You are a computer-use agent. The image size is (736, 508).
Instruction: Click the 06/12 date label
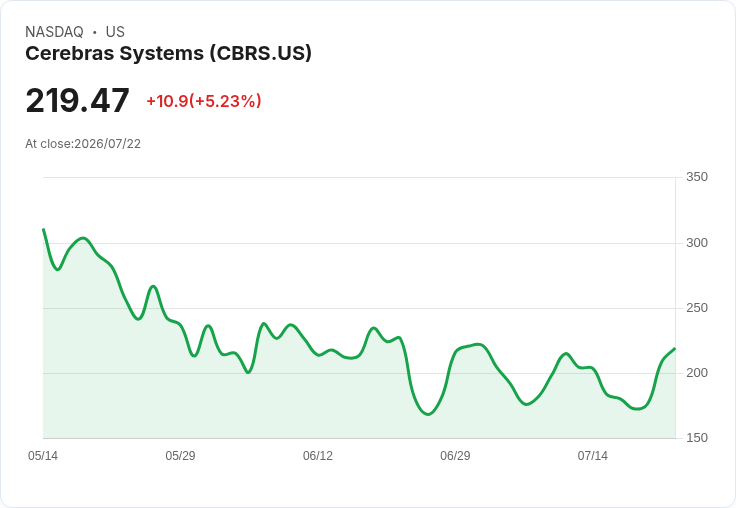(318, 456)
